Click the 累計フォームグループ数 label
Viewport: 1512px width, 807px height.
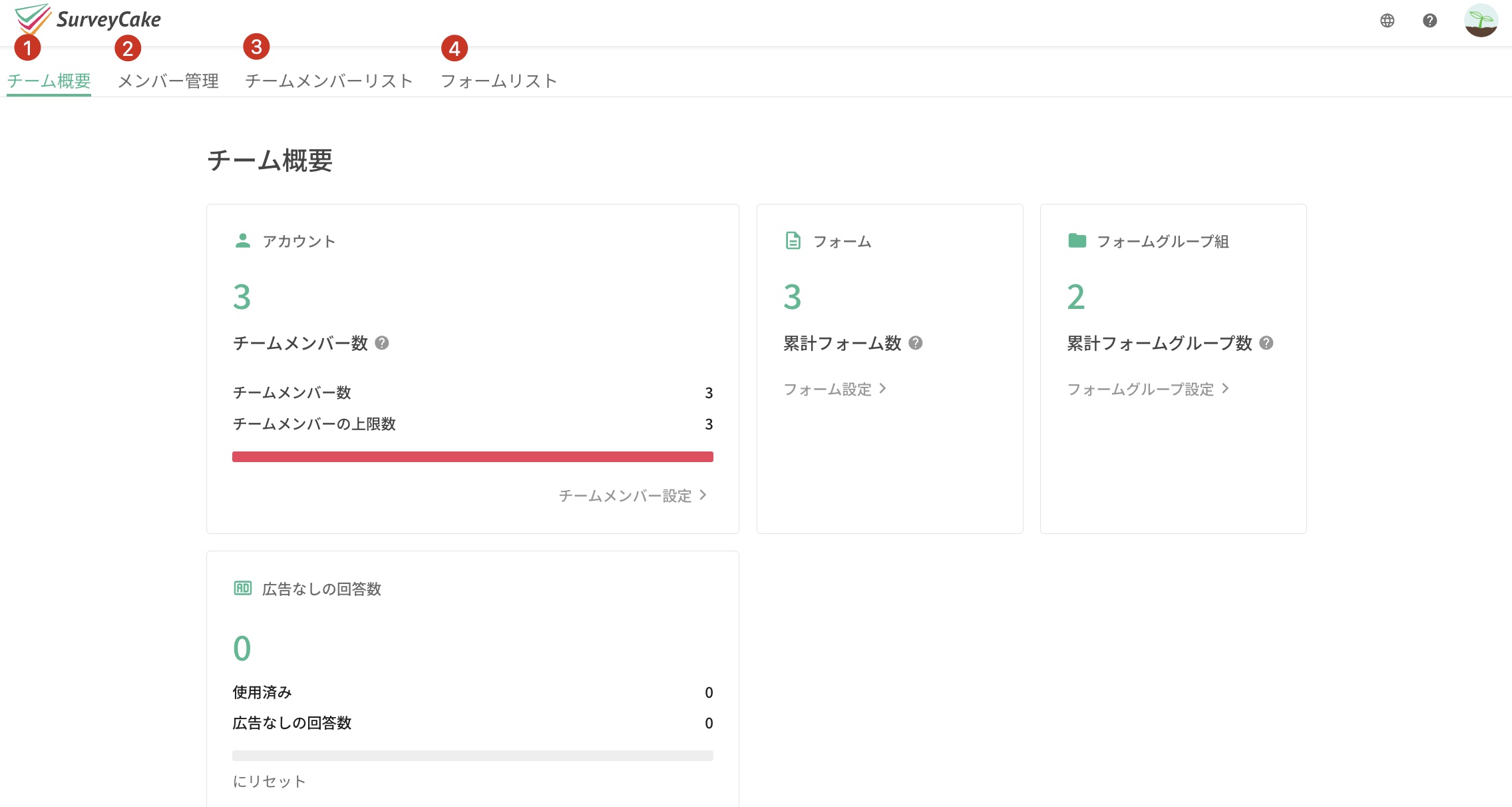(1159, 343)
